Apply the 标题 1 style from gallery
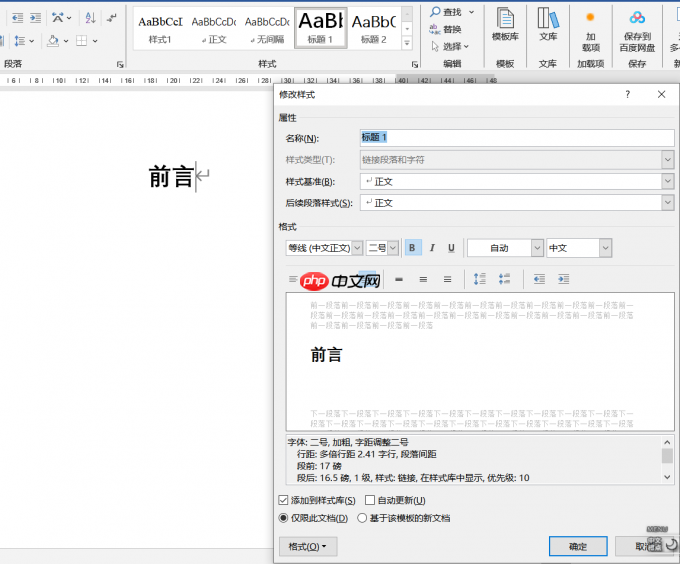The height and width of the screenshot is (564, 680). [x=320, y=28]
